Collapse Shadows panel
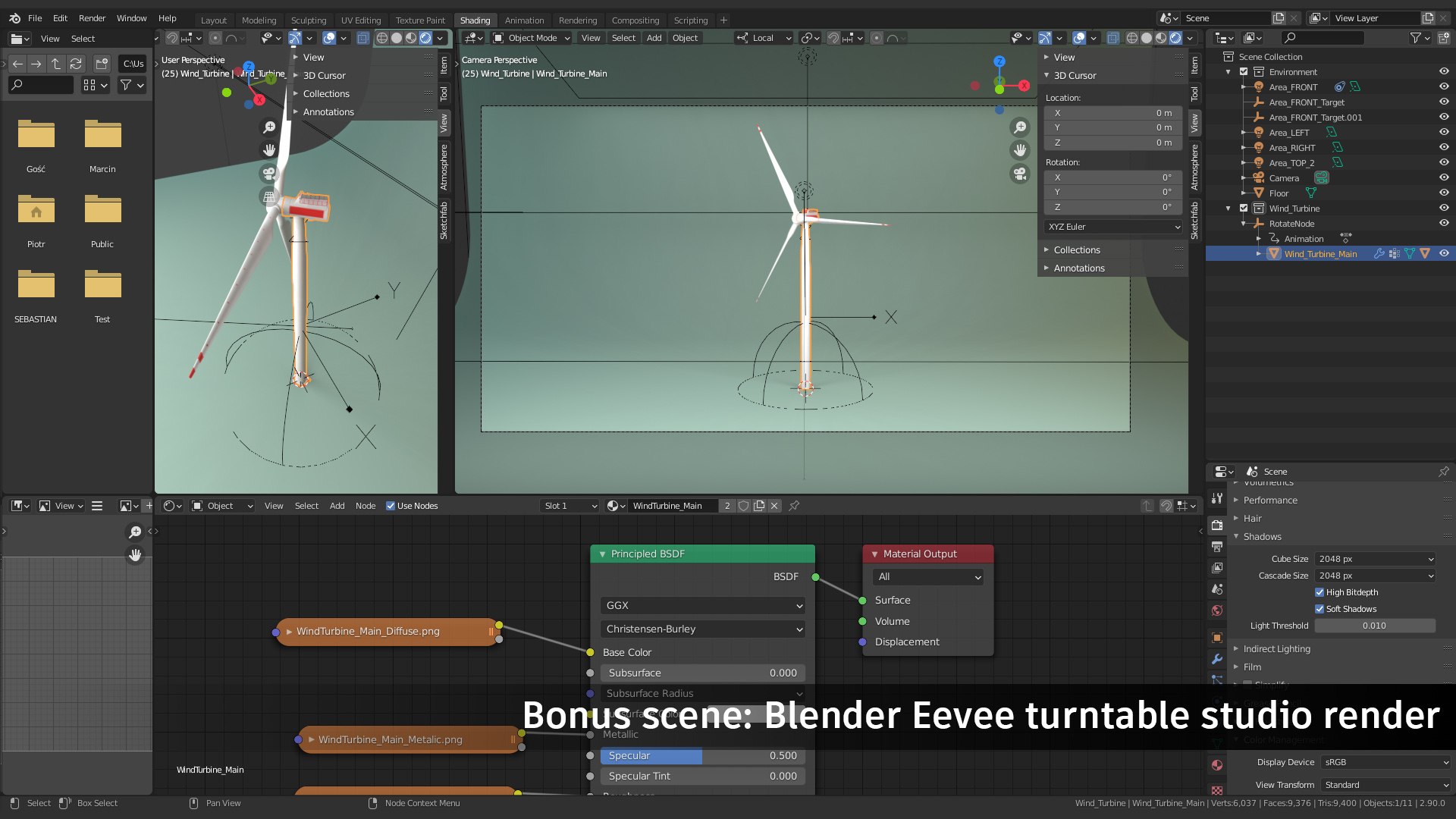The width and height of the screenshot is (1456, 819). 1262,537
